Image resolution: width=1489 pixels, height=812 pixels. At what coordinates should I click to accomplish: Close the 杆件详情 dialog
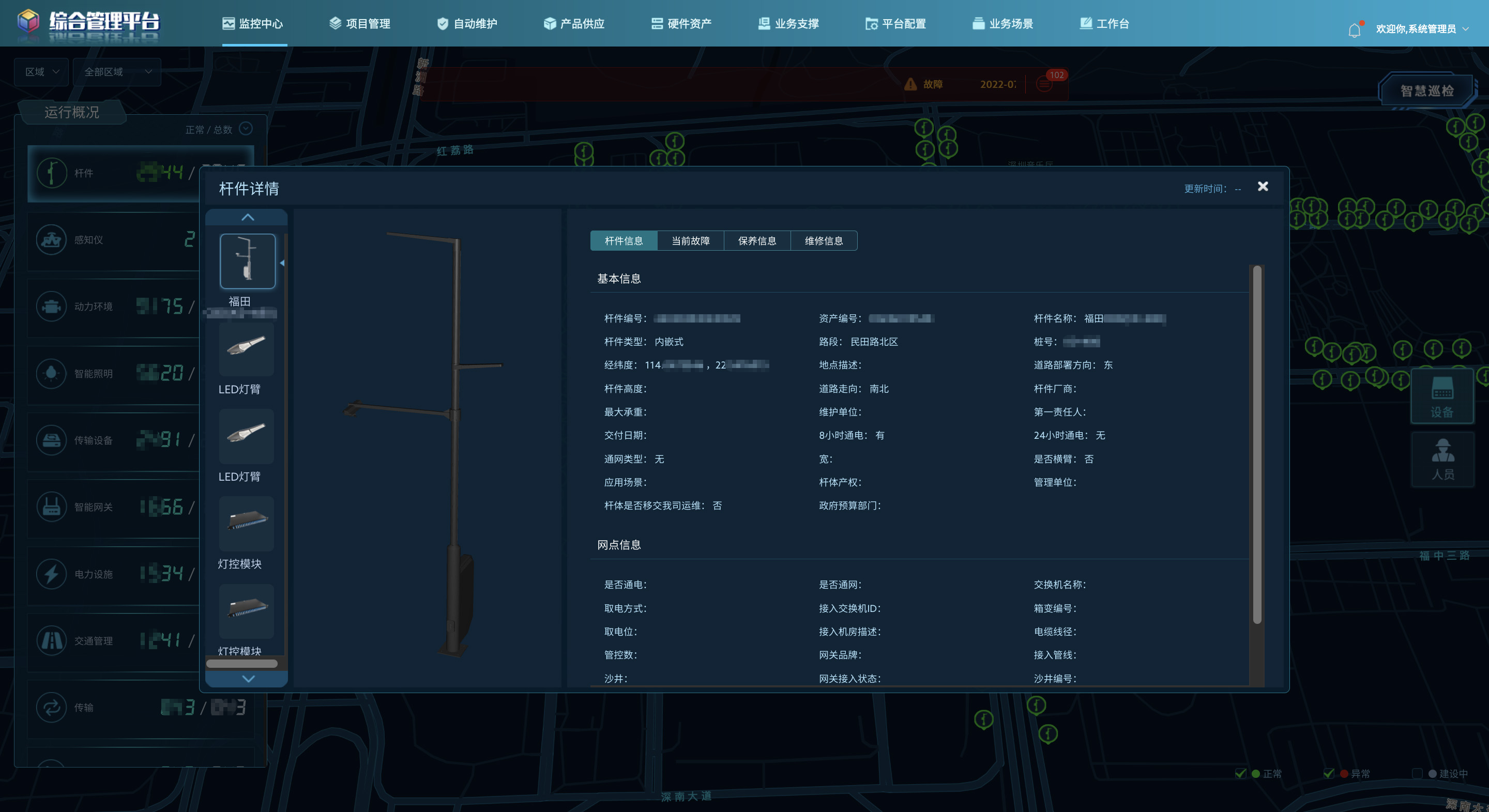1263,186
